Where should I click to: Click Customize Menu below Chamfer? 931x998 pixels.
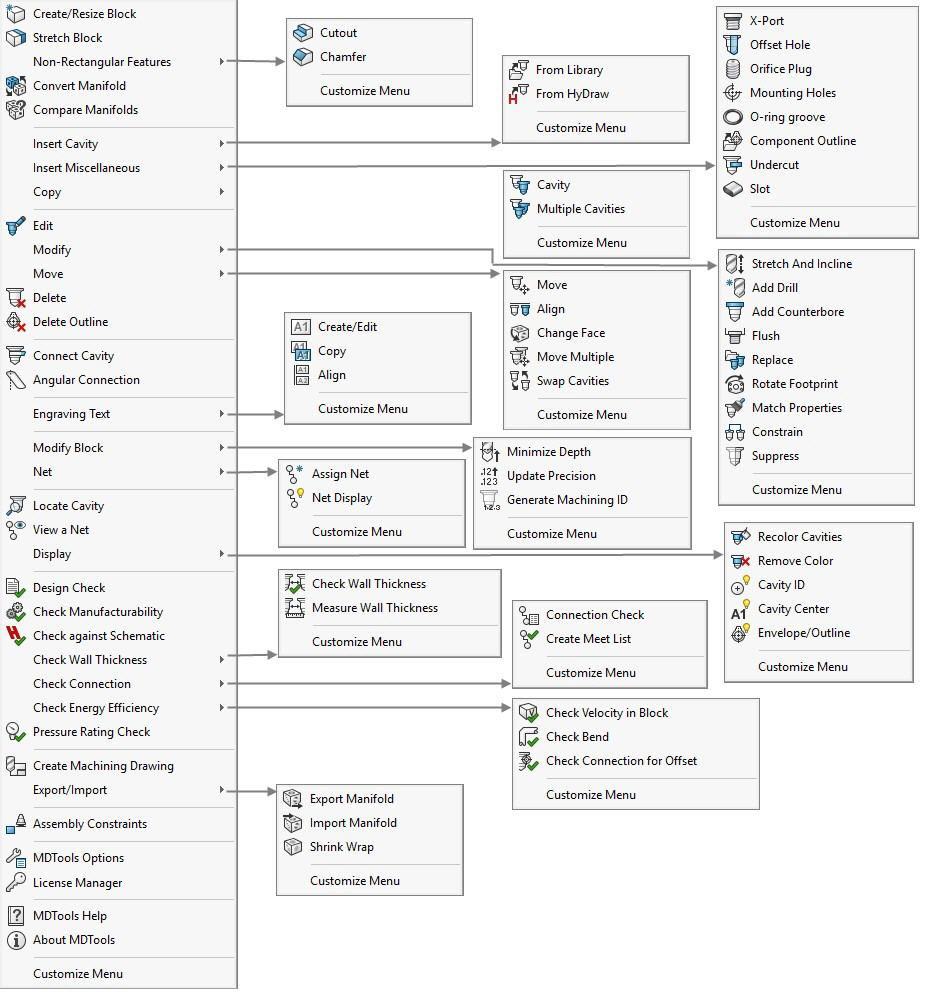[365, 91]
